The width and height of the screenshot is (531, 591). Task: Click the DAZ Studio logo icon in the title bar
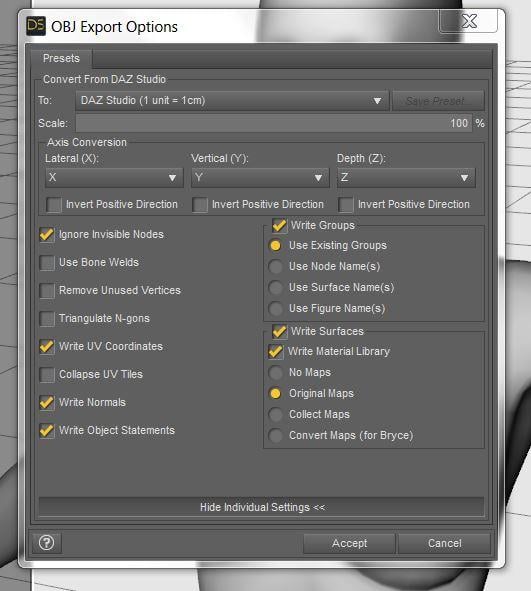[x=36, y=26]
